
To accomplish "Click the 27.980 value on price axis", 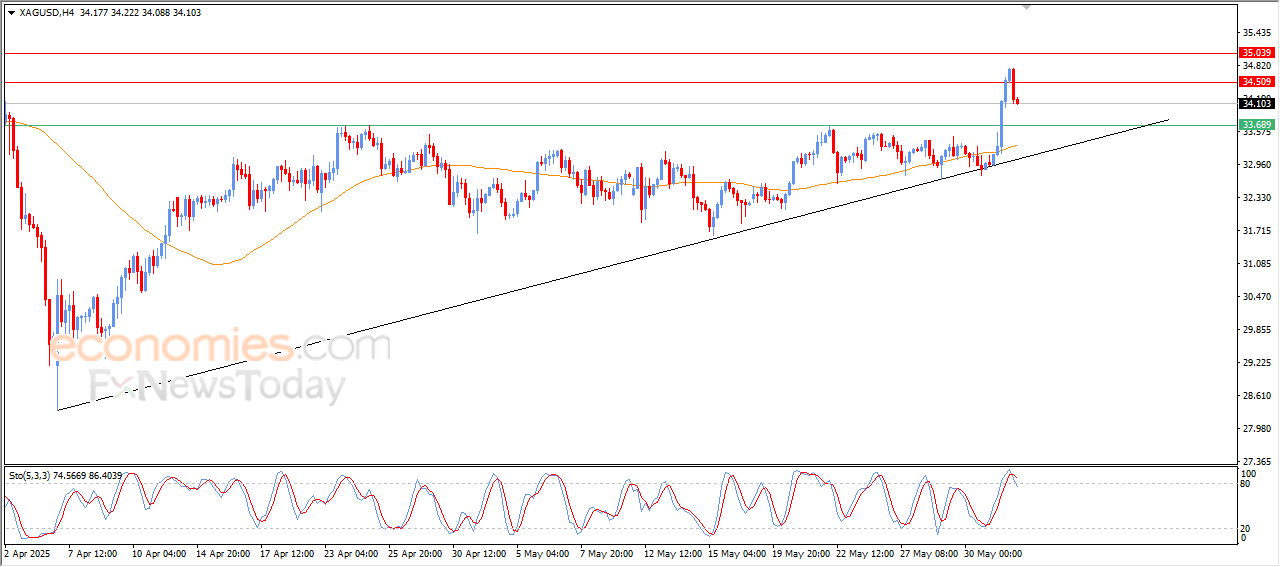I will point(1256,428).
